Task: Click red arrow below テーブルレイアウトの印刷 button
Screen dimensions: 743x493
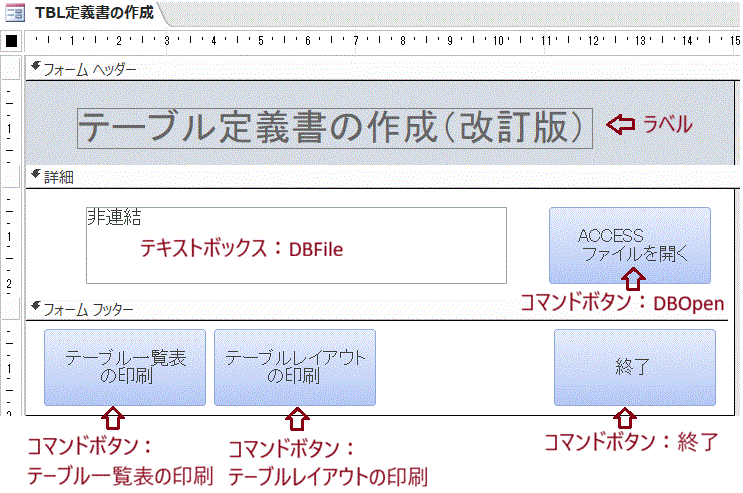Action: [x=294, y=414]
